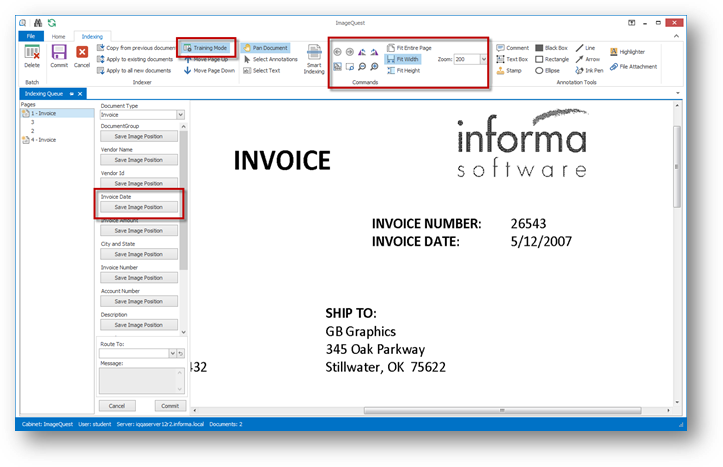The image size is (723, 467).
Task: Select Fit Height
Action: 404,71
